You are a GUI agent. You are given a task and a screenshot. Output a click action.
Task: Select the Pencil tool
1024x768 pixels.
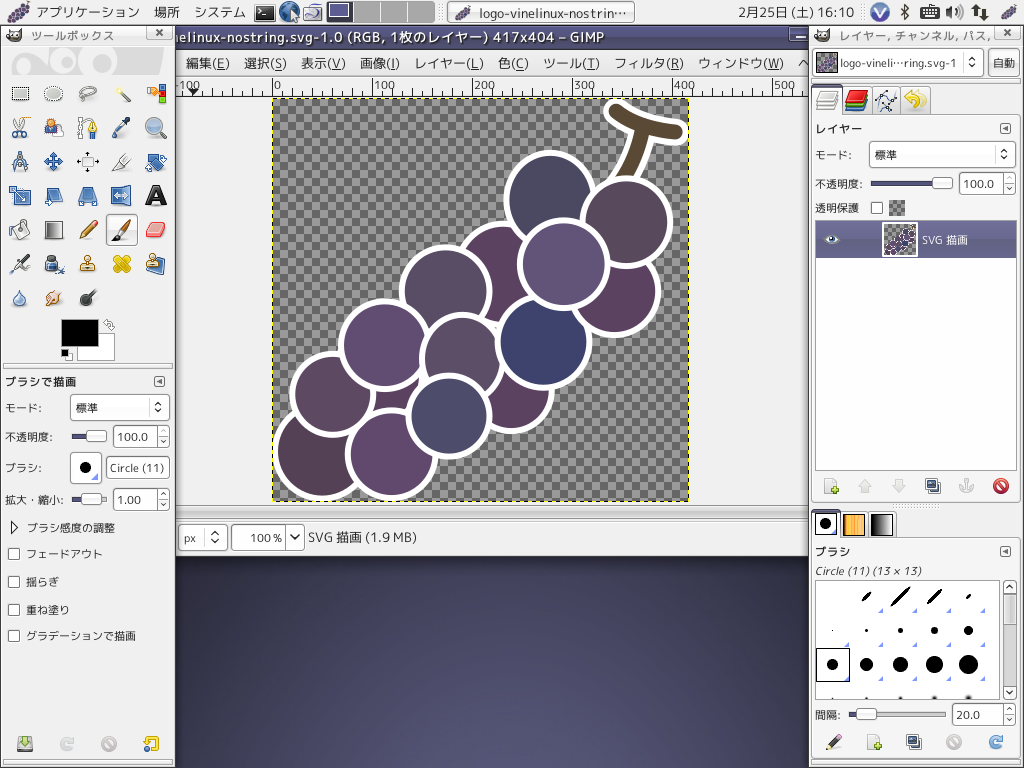click(88, 230)
